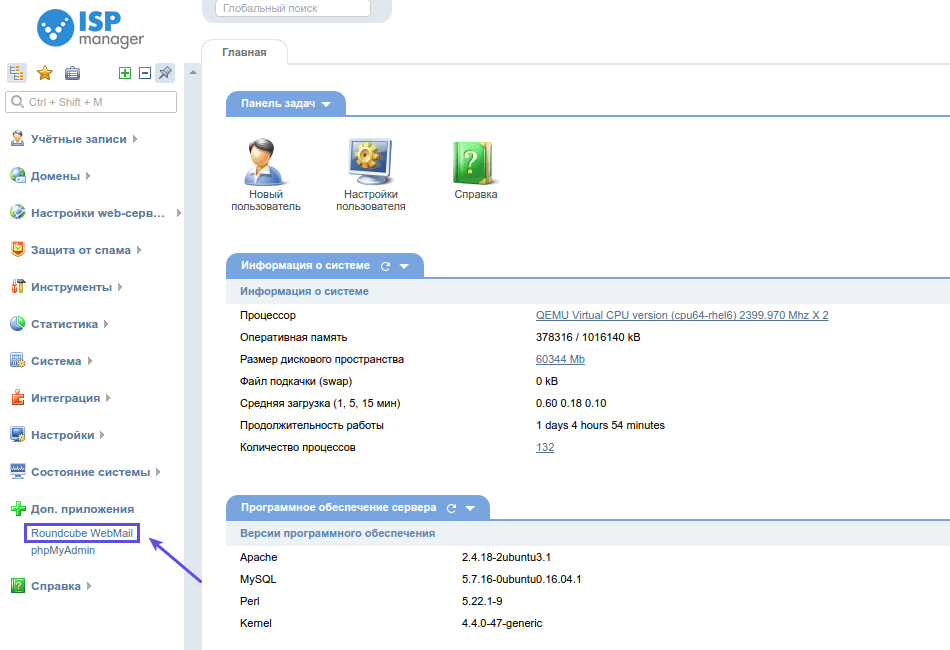
Task: Open the 60344 Mb disk space link
Action: pos(560,359)
